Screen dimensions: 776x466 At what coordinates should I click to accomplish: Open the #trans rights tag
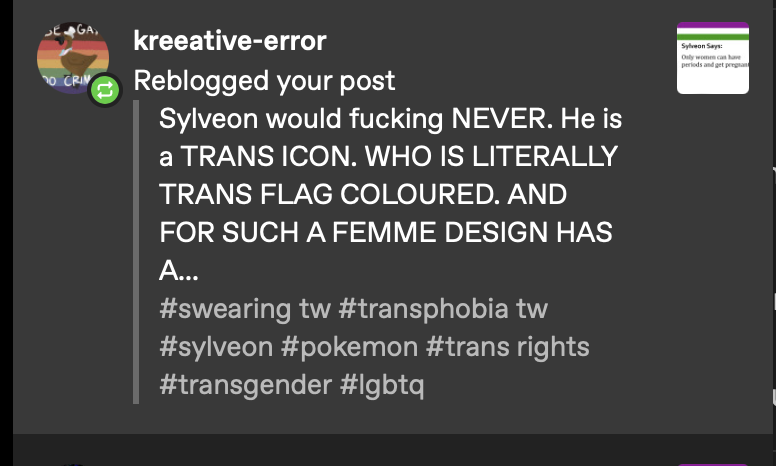(508, 347)
